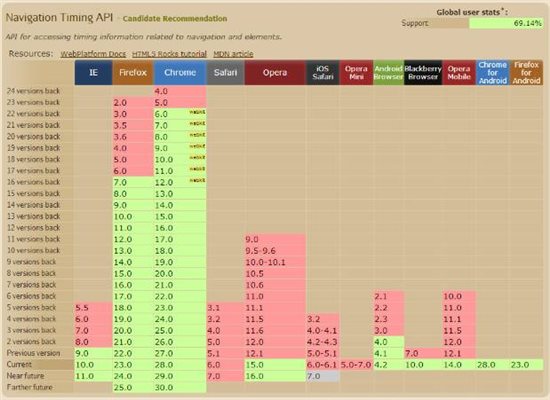Click the iOS Safari 6.0-6.1 cell
The image size is (550, 400).
point(323,365)
